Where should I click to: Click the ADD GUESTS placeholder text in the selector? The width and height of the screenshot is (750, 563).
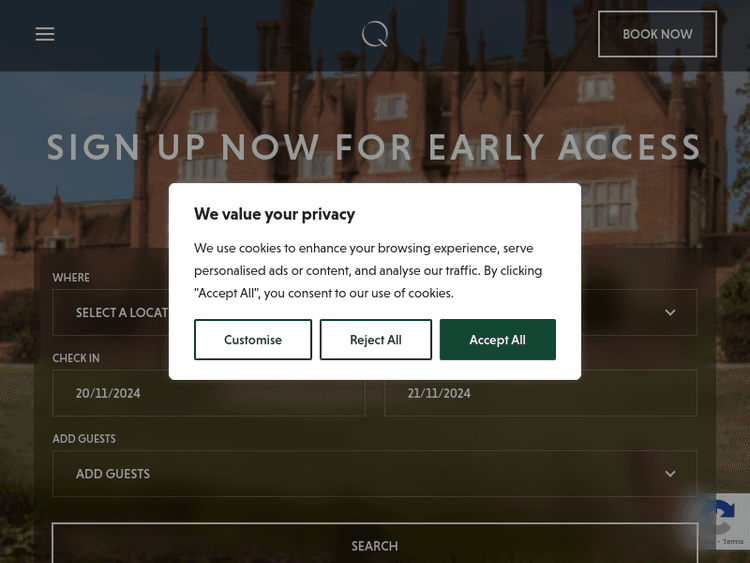[113, 474]
